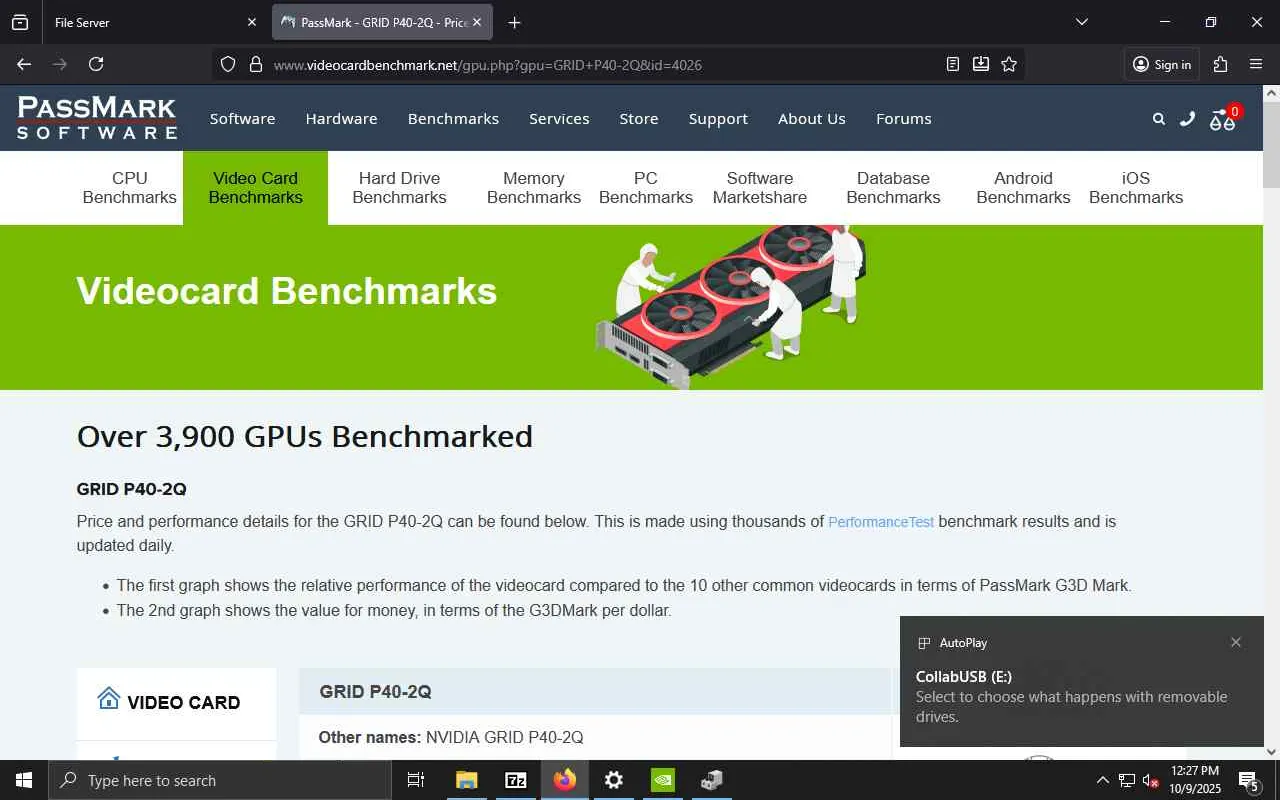Open Settings gear on the taskbar

(614, 780)
